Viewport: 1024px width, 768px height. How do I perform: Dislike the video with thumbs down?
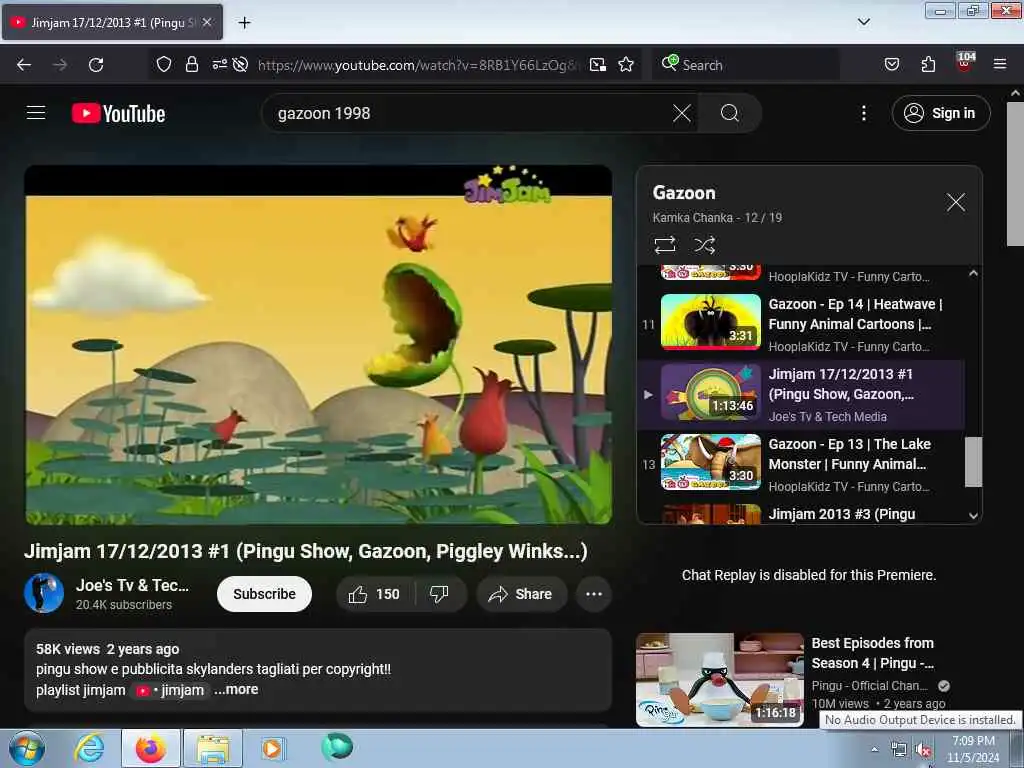pyautogui.click(x=440, y=594)
